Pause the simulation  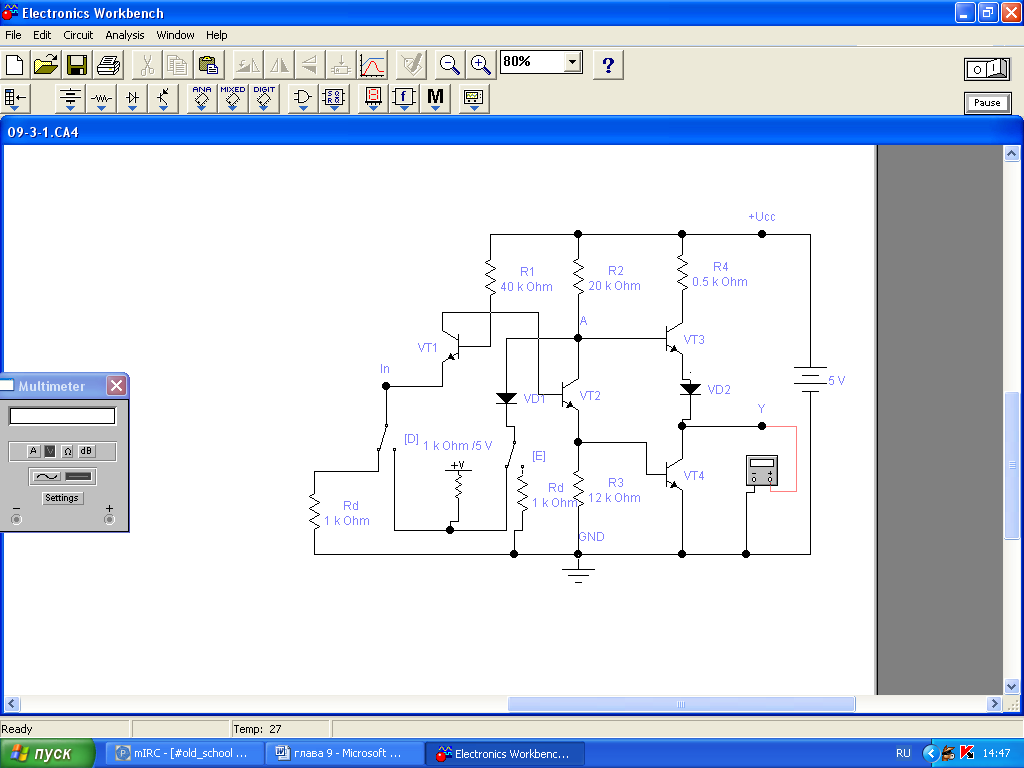point(987,103)
